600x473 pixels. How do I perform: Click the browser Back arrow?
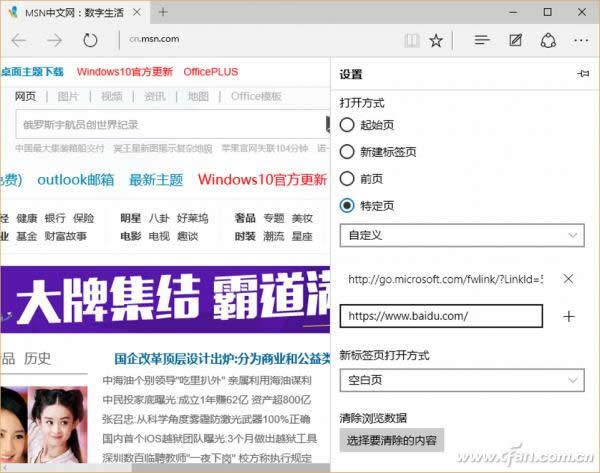click(19, 40)
